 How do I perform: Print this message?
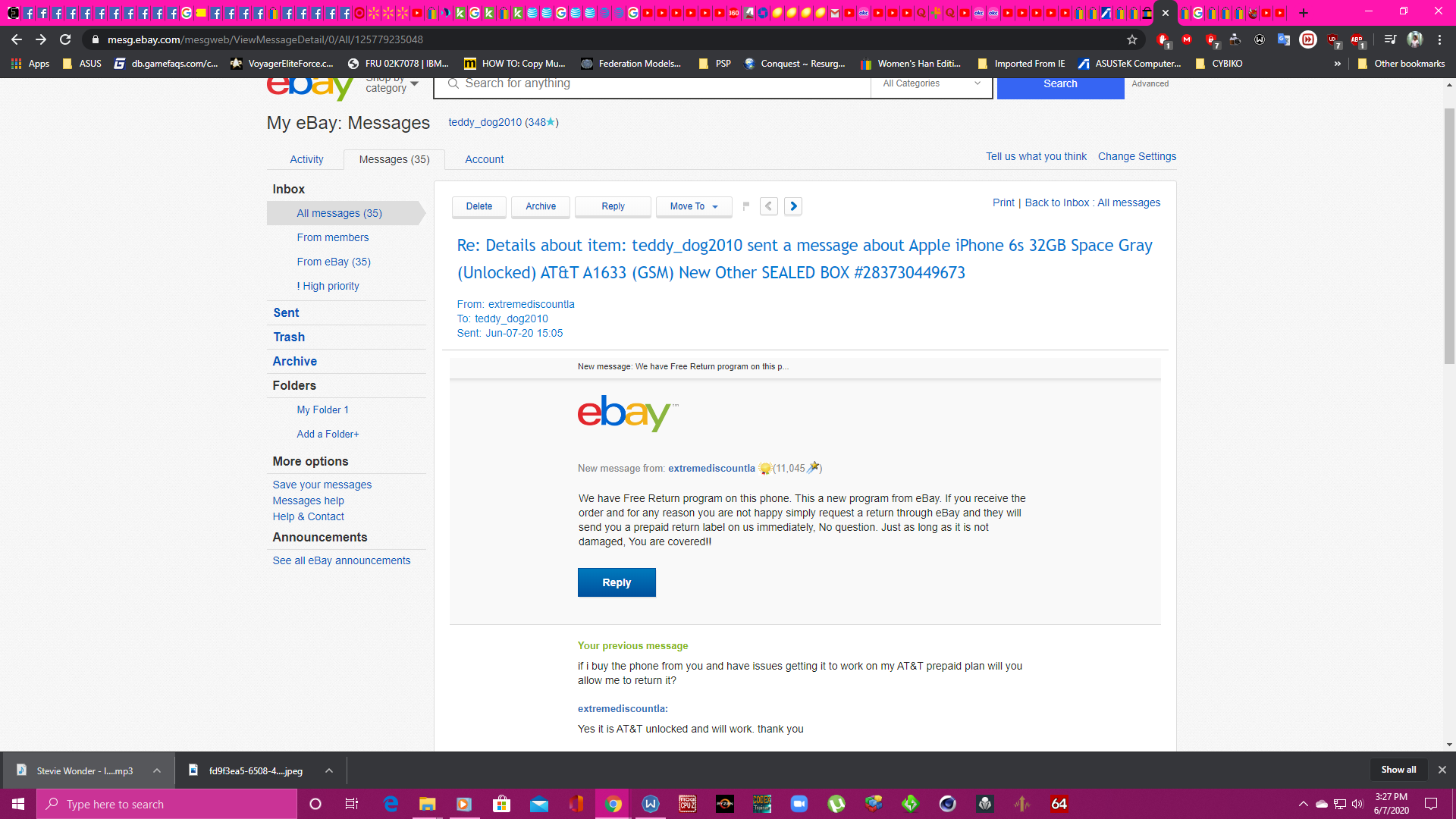(1003, 202)
